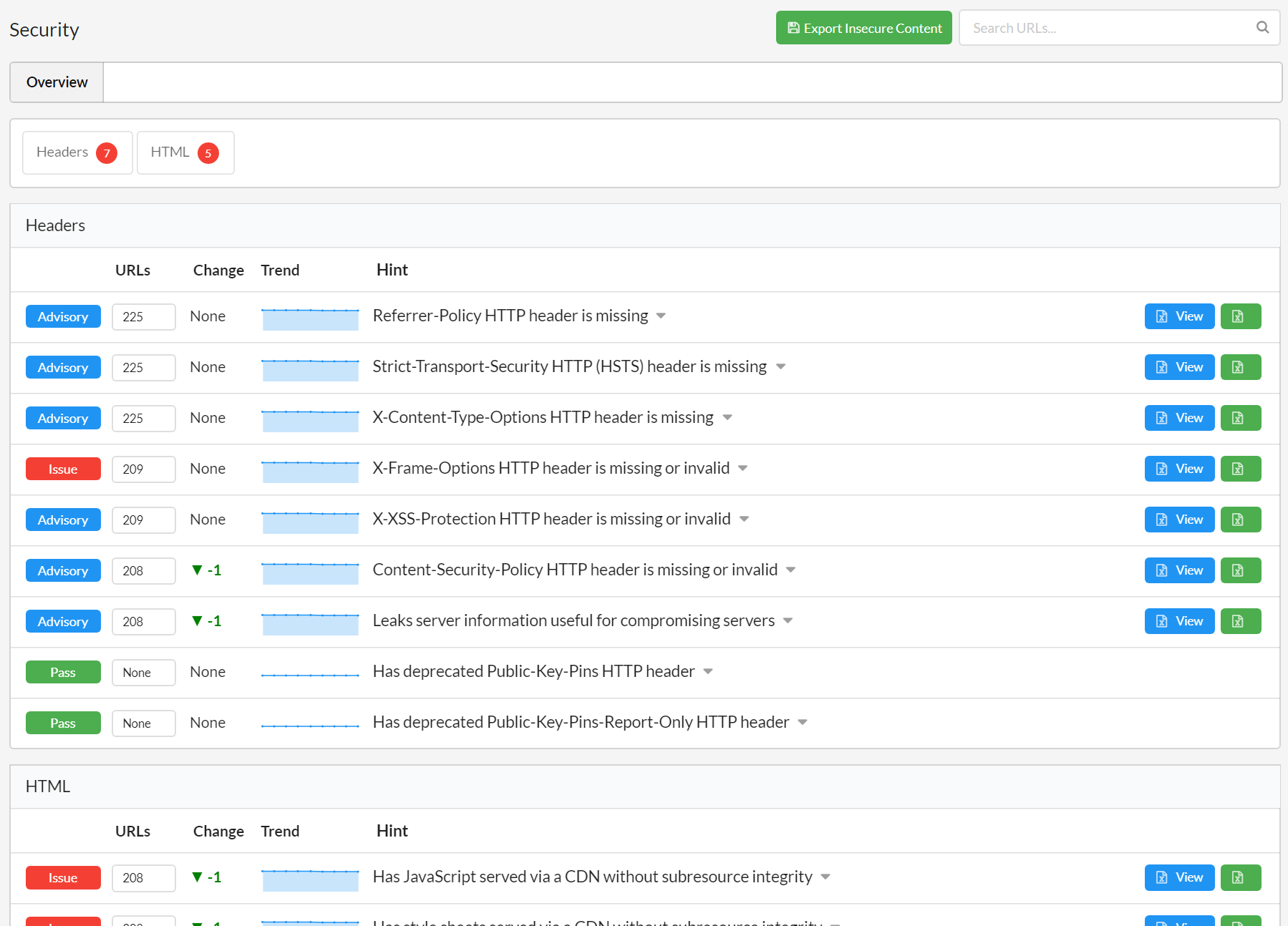Screen dimensions: 1288x926
Task: Click trend chart for X-XSS-Protection row
Action: (x=310, y=522)
